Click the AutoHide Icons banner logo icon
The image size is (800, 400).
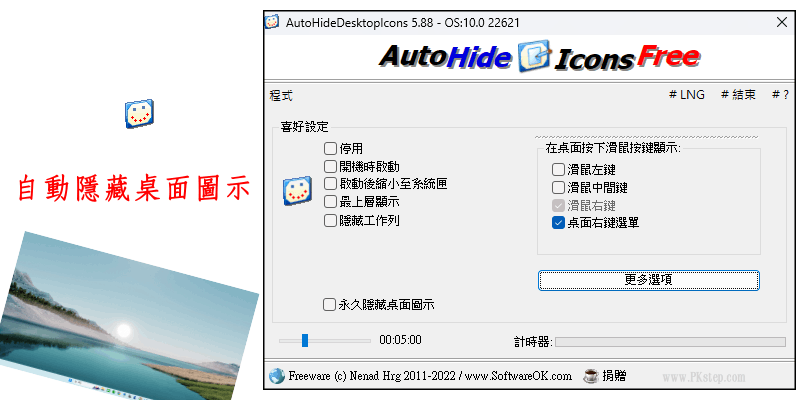[535, 57]
